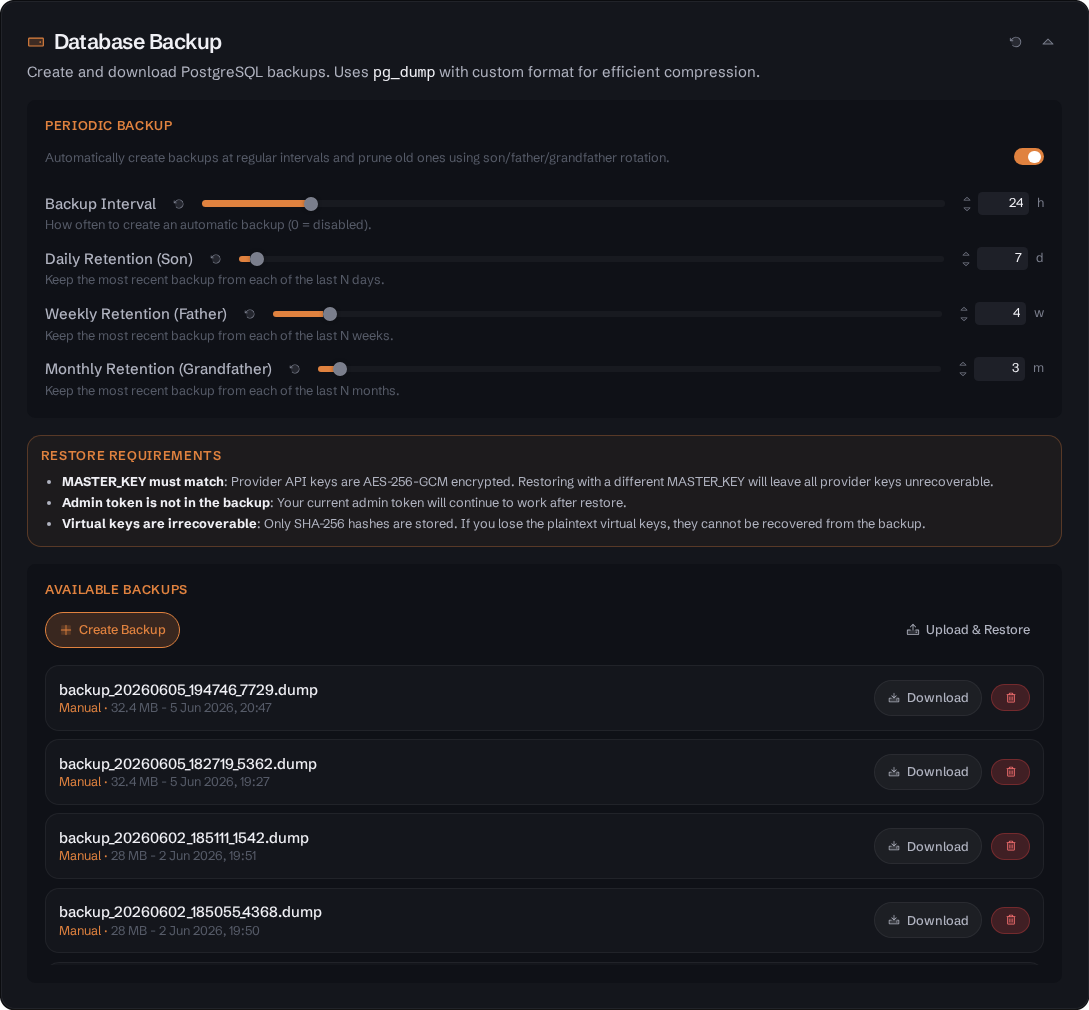This screenshot has height=1010, width=1089.
Task: Select the file name backup_20260602_185055_4368.dump
Action: (x=190, y=912)
